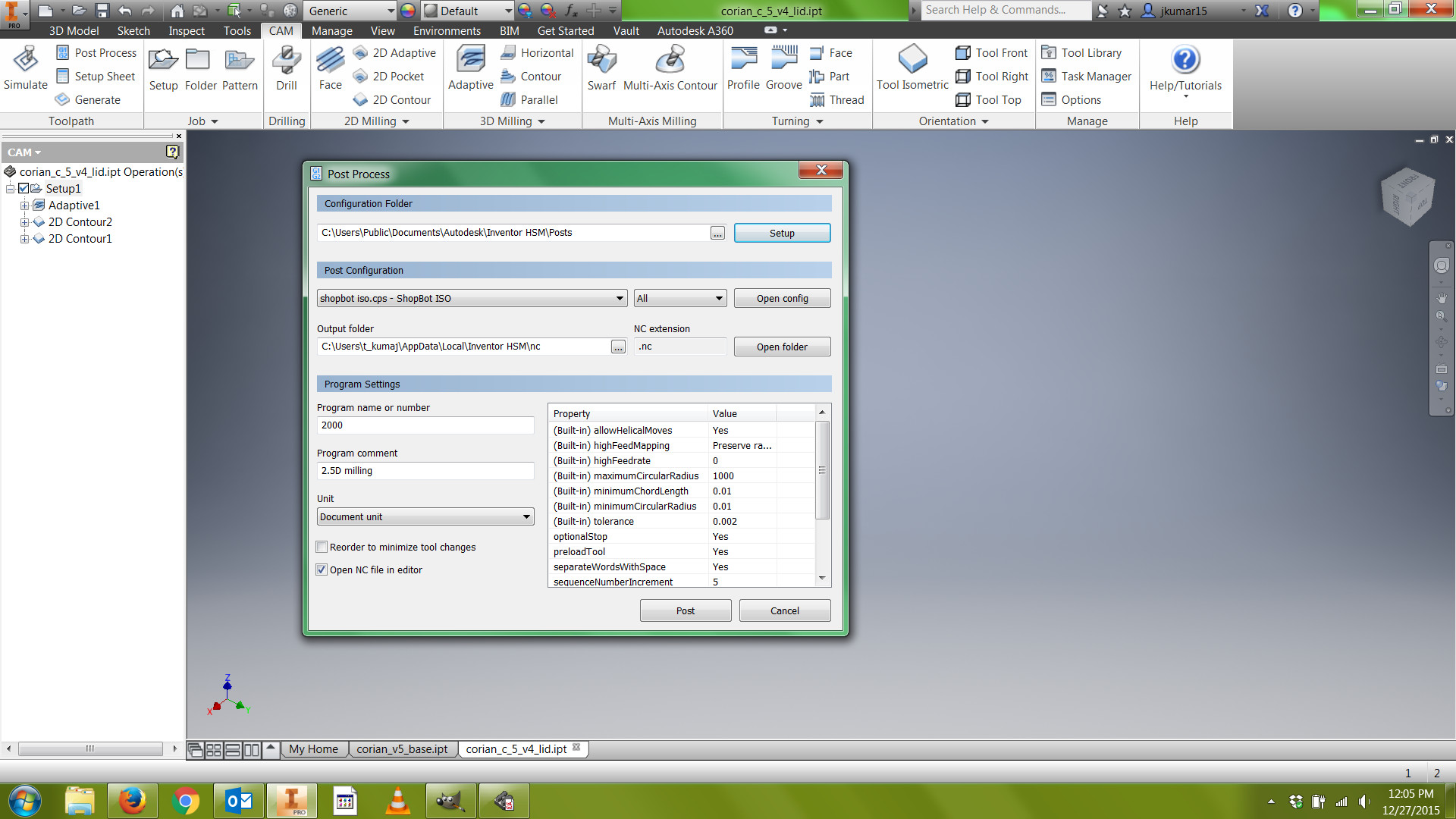The height and width of the screenshot is (819, 1456).
Task: Switch to the 3D Model ribbon tab
Action: 74,31
